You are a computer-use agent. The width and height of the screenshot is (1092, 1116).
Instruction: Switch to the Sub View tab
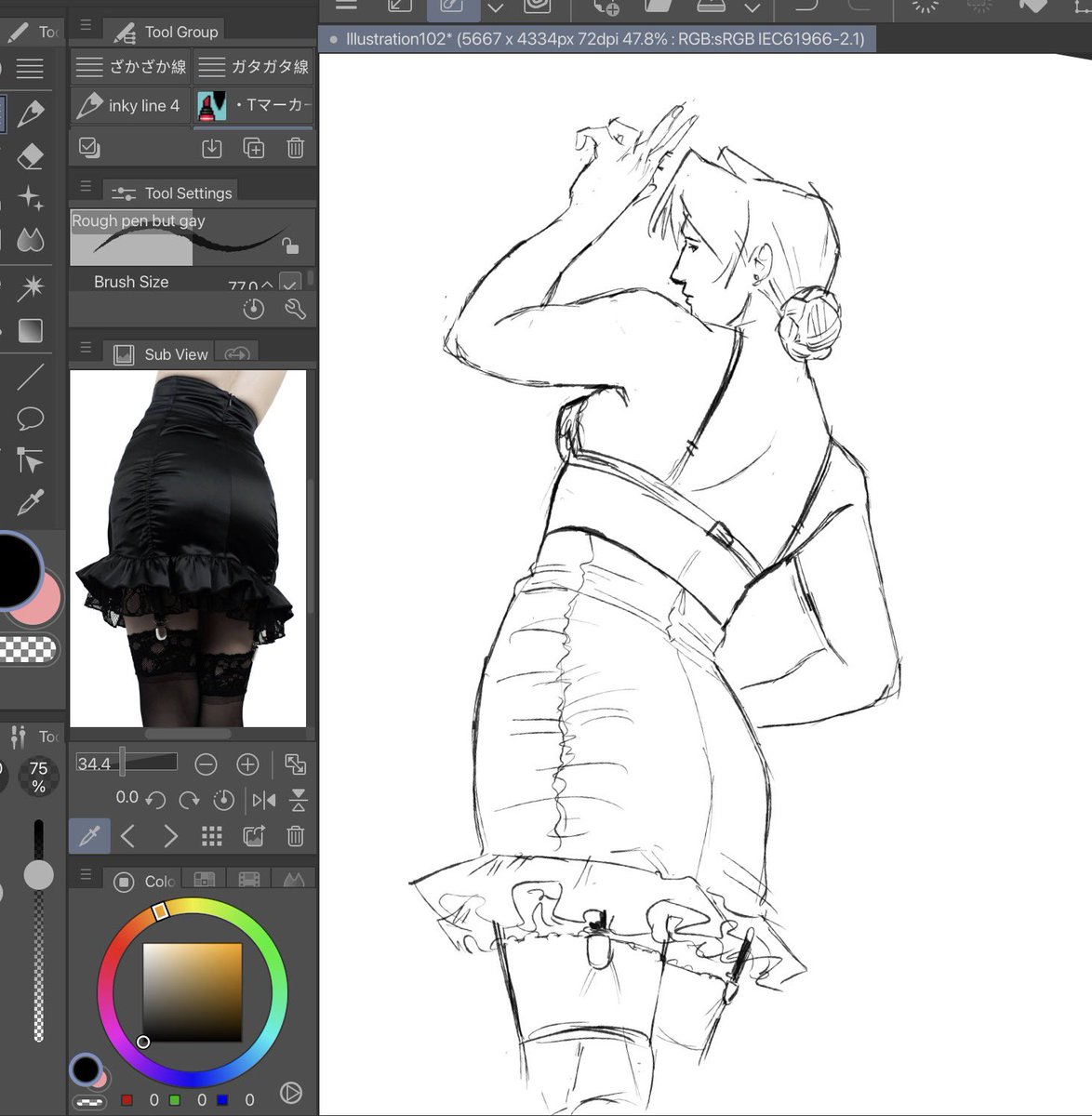click(x=159, y=354)
